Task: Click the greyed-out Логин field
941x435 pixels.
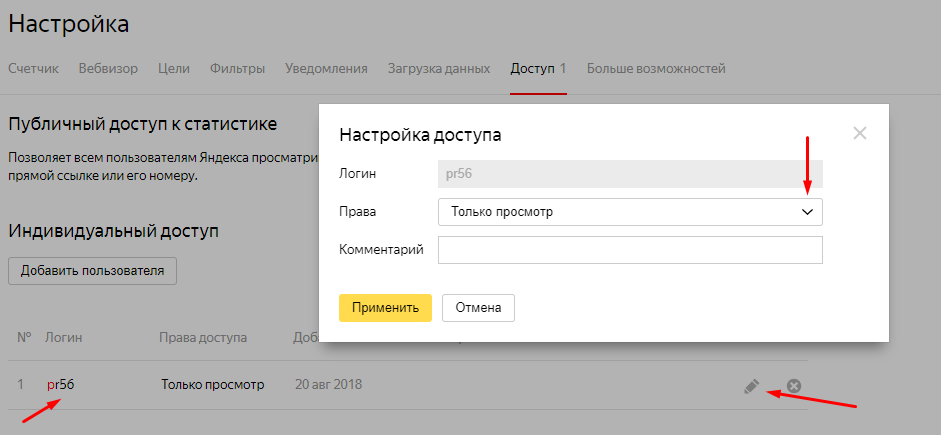Action: point(630,174)
